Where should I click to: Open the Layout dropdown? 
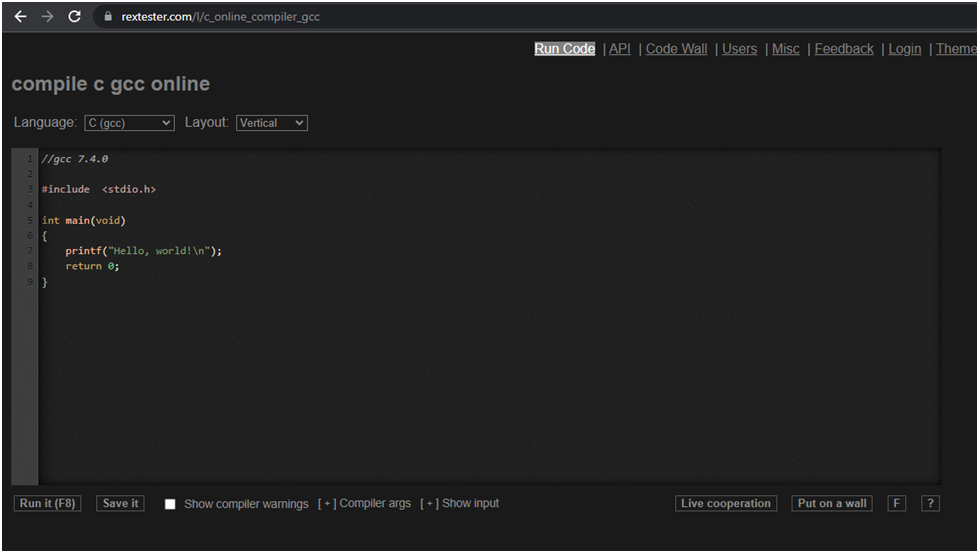pyautogui.click(x=271, y=123)
